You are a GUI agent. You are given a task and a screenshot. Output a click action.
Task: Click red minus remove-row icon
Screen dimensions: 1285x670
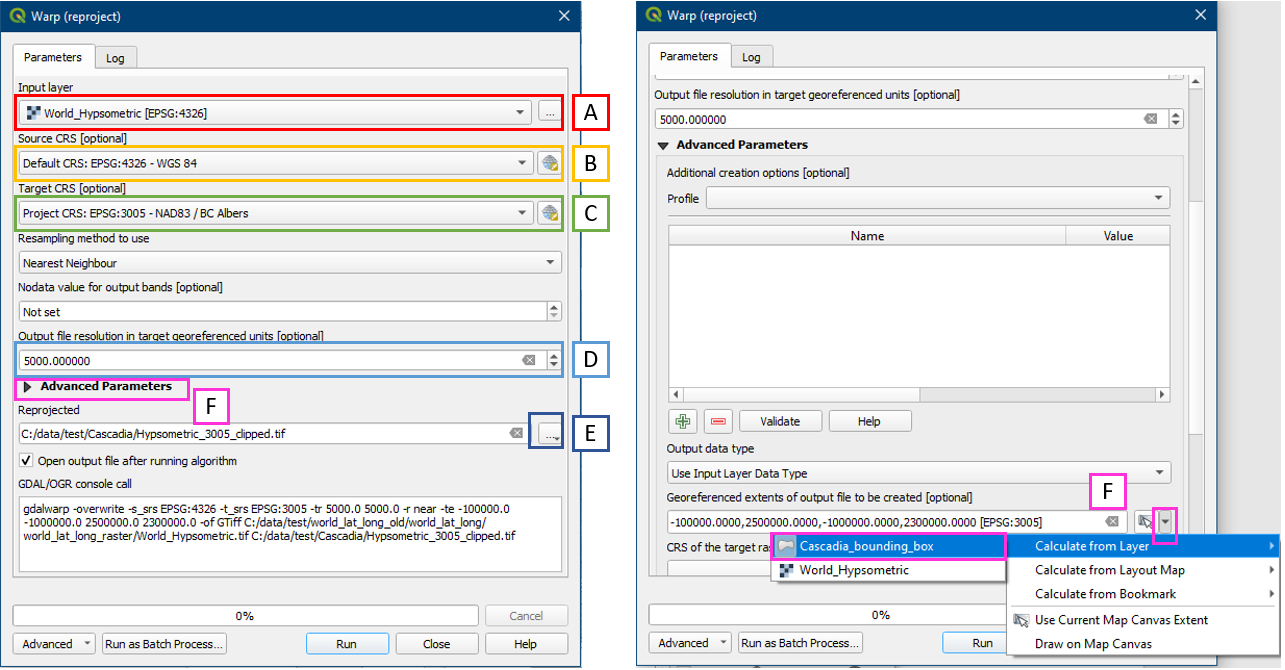point(718,421)
